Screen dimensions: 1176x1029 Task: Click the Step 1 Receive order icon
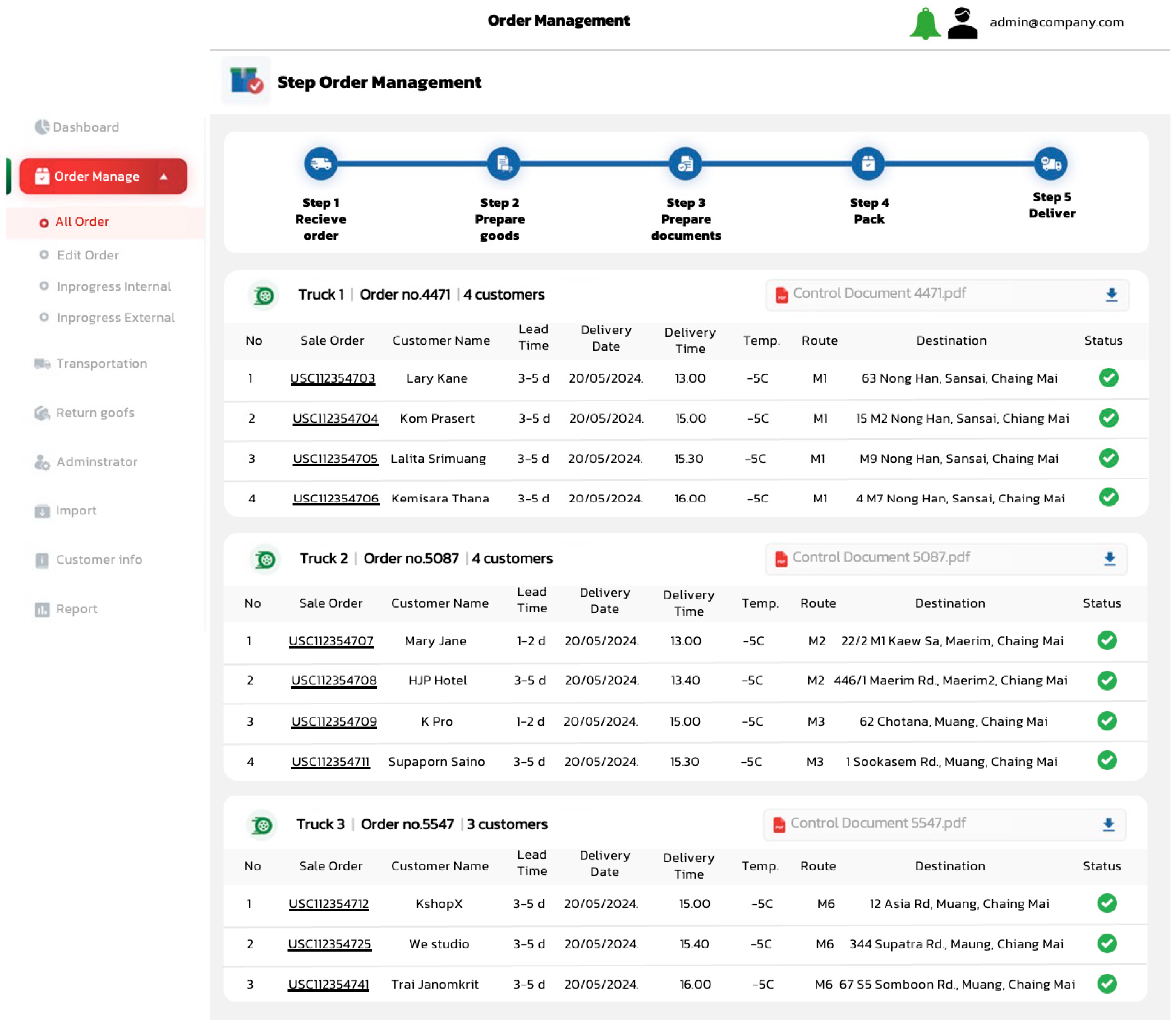[x=320, y=164]
